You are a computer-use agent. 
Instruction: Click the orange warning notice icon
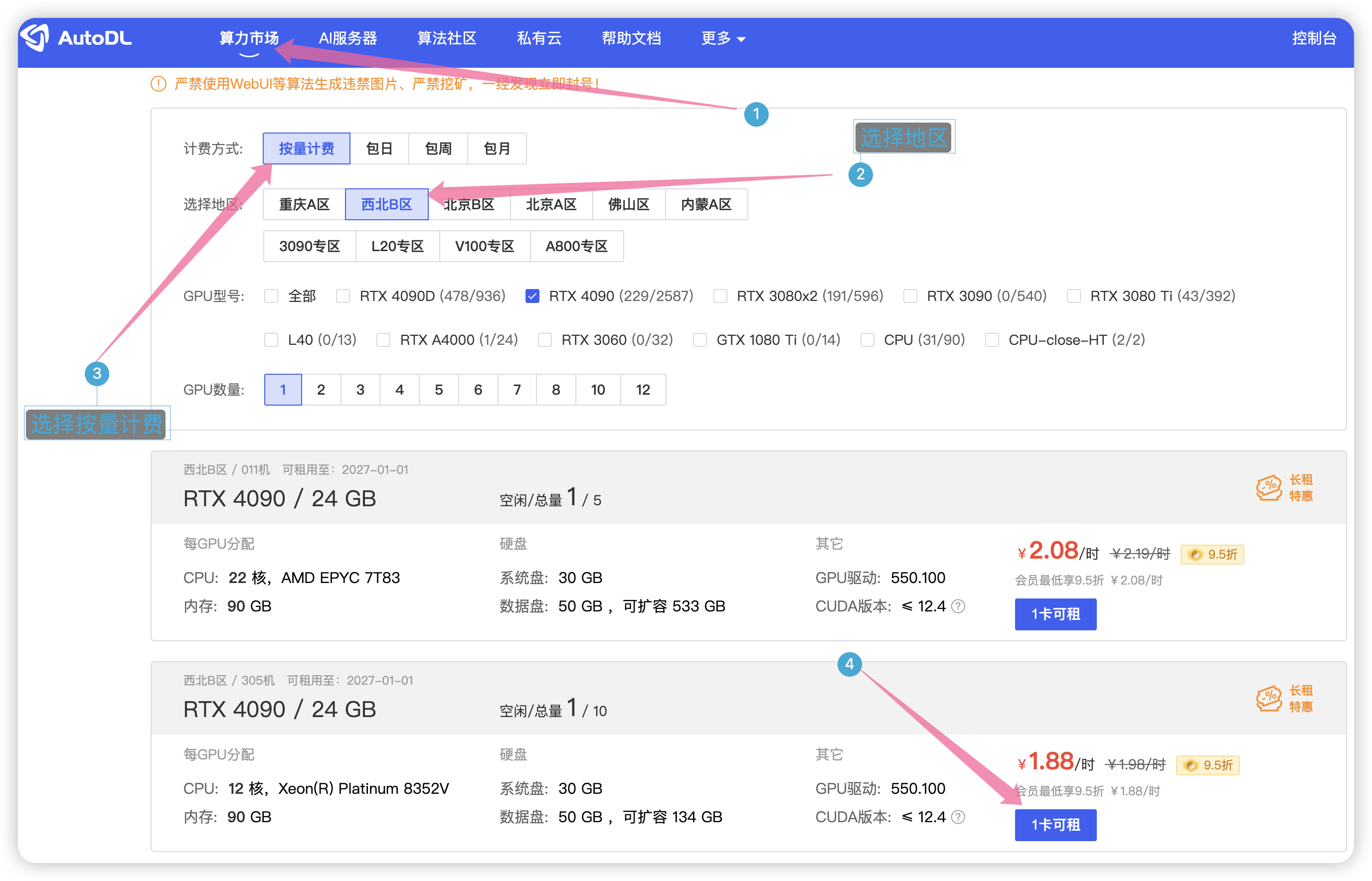pos(158,84)
